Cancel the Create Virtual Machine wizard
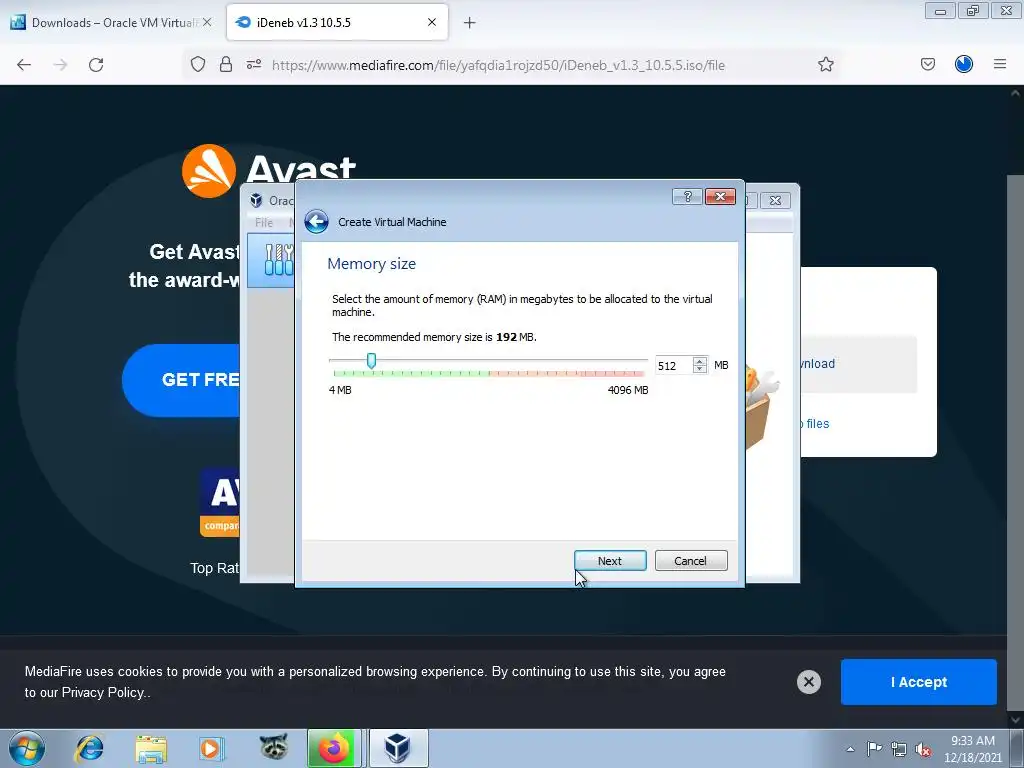 [690, 560]
